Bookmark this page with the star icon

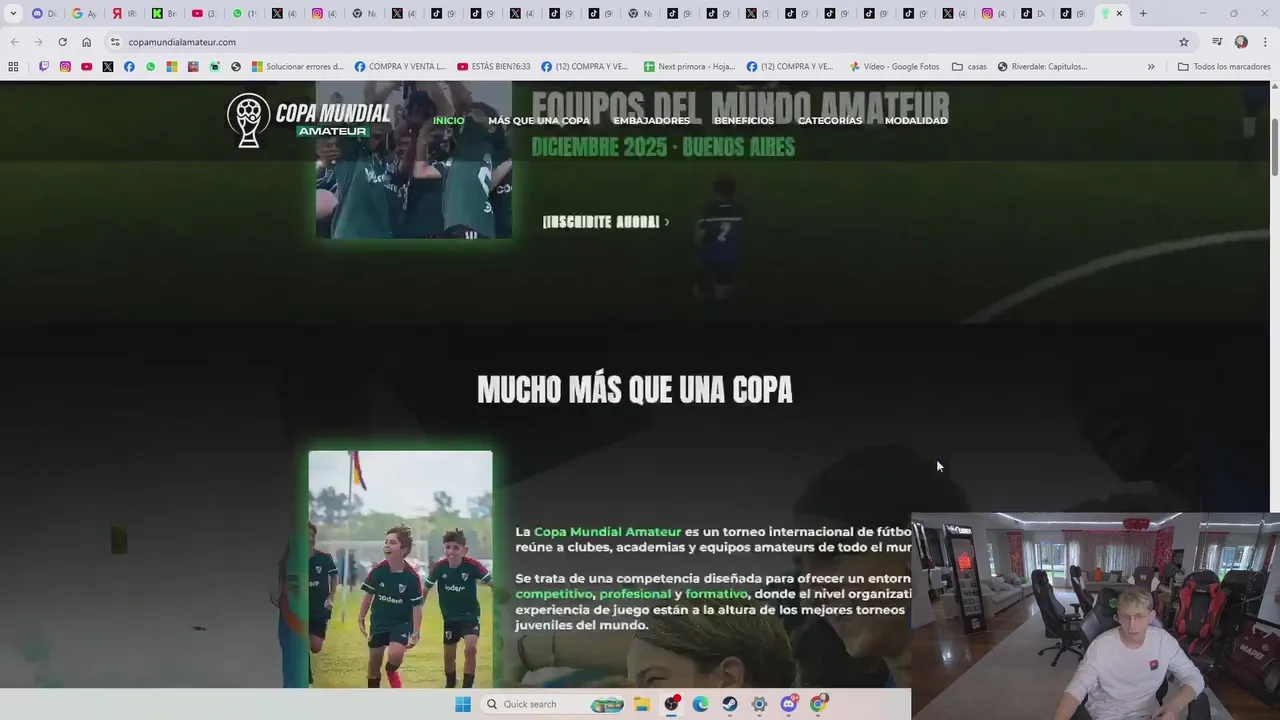1184,42
